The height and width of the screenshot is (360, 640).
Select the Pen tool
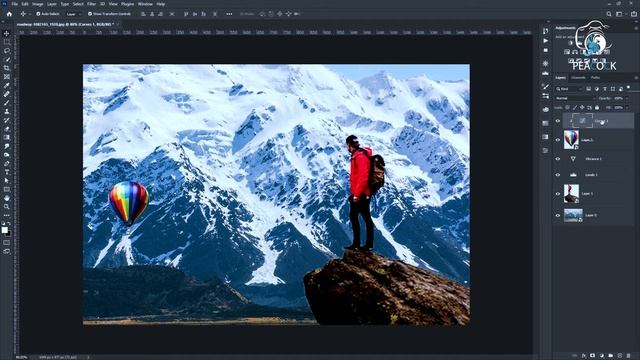[7, 163]
